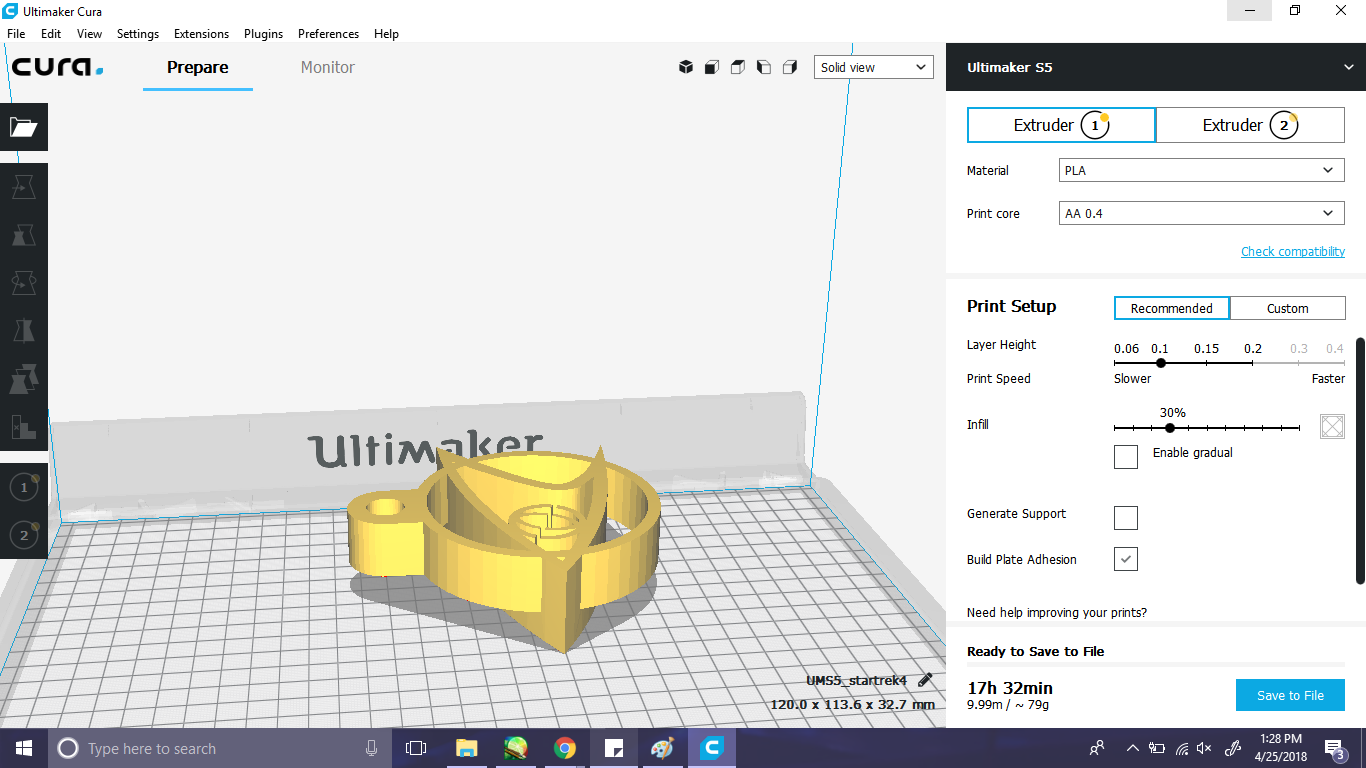Switch to the Prepare tab

(198, 67)
